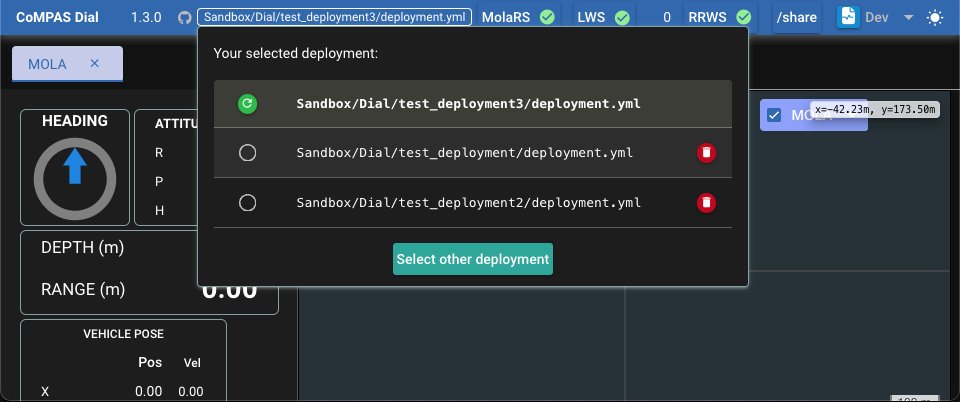Screen dimensions: 960x402
Task: Click Select other deployment button
Action: pos(472,259)
